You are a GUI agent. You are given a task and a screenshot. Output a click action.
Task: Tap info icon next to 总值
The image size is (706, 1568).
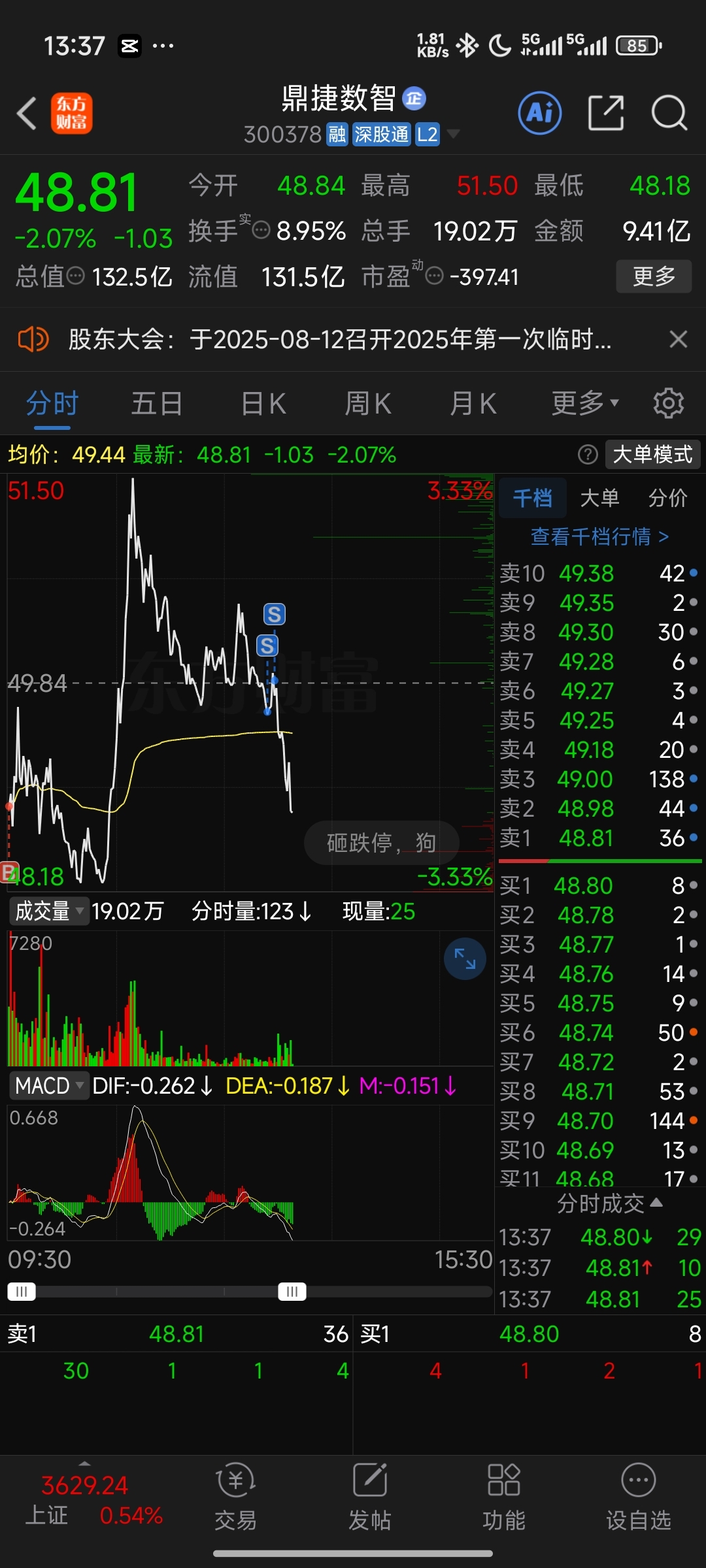(76, 276)
